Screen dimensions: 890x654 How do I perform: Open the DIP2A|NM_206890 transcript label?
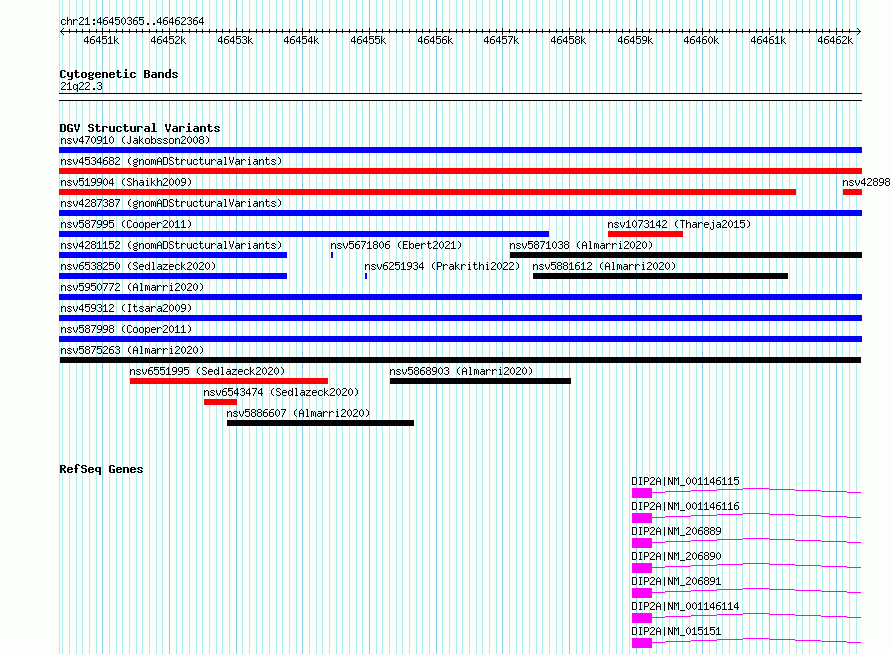point(676,556)
